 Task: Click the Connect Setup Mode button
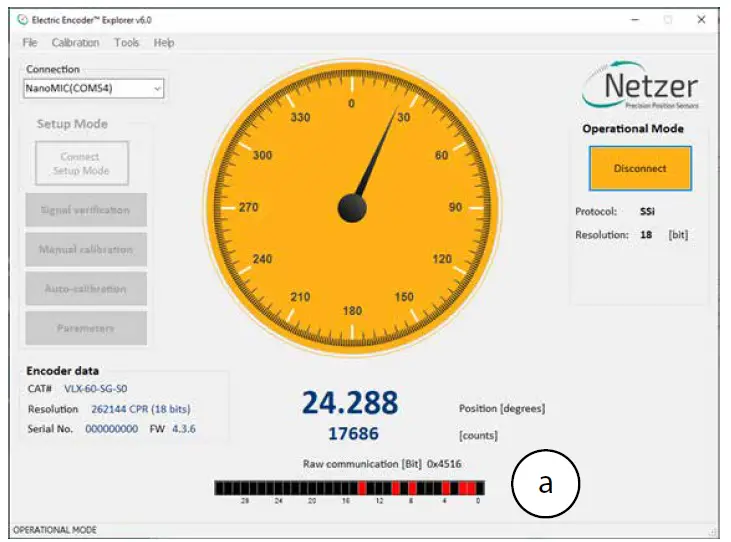[x=82, y=163]
